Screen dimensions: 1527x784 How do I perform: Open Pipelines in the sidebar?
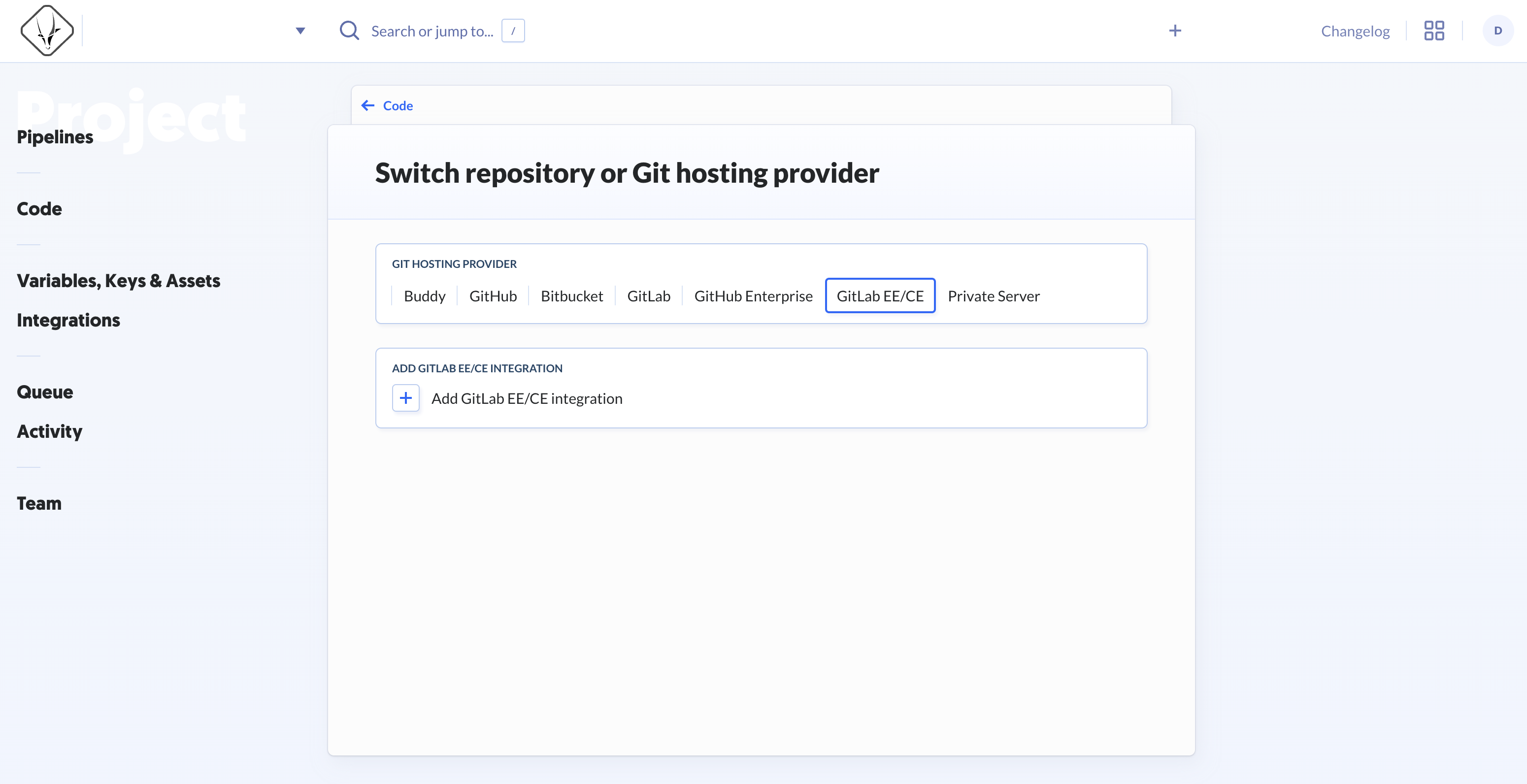pos(55,137)
